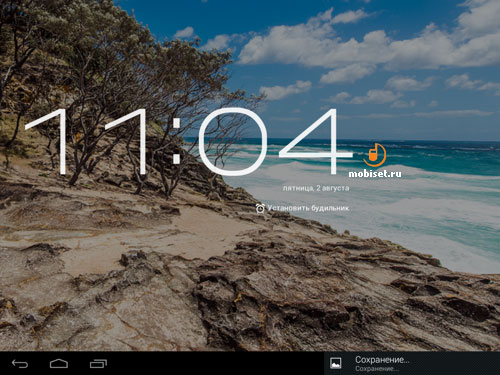Open the 'Сохранение...' notification title
Image resolution: width=500 pixels, height=375 pixels.
point(382,360)
